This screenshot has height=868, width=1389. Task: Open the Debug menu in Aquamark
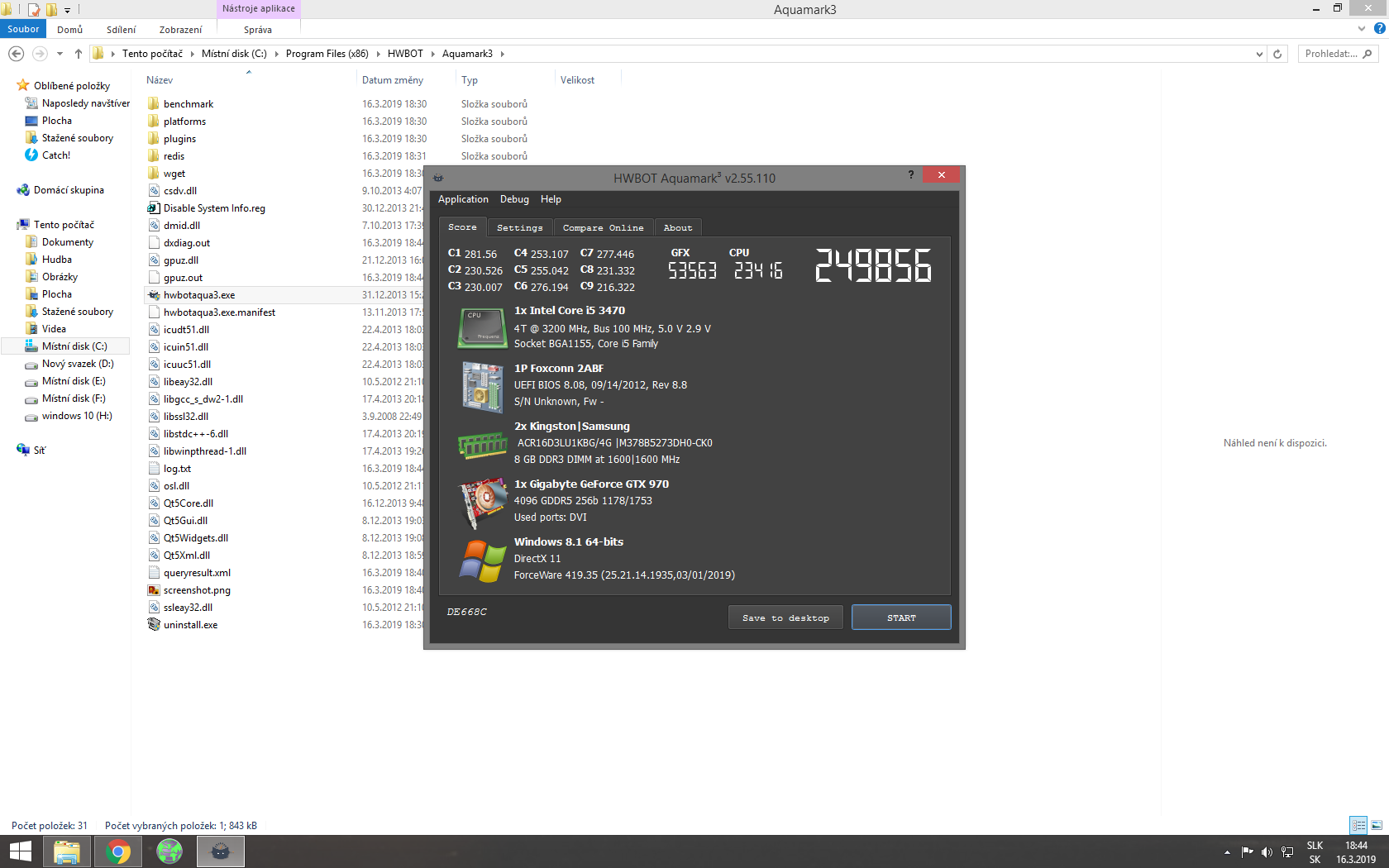pos(514,199)
